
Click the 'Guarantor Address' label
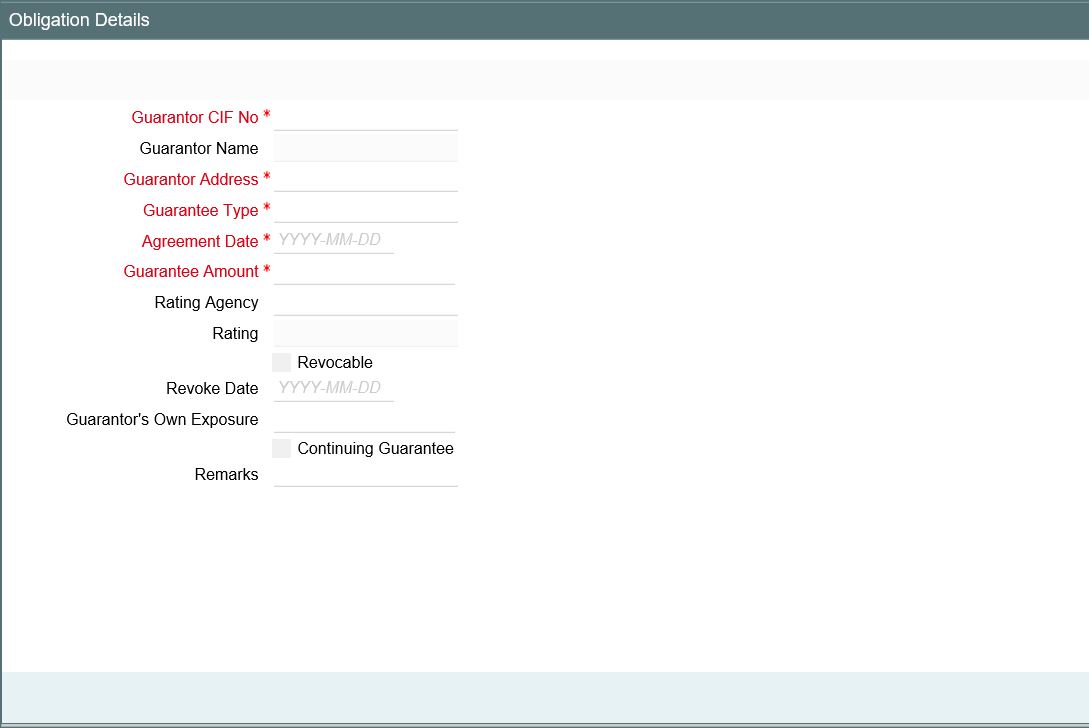coord(191,179)
